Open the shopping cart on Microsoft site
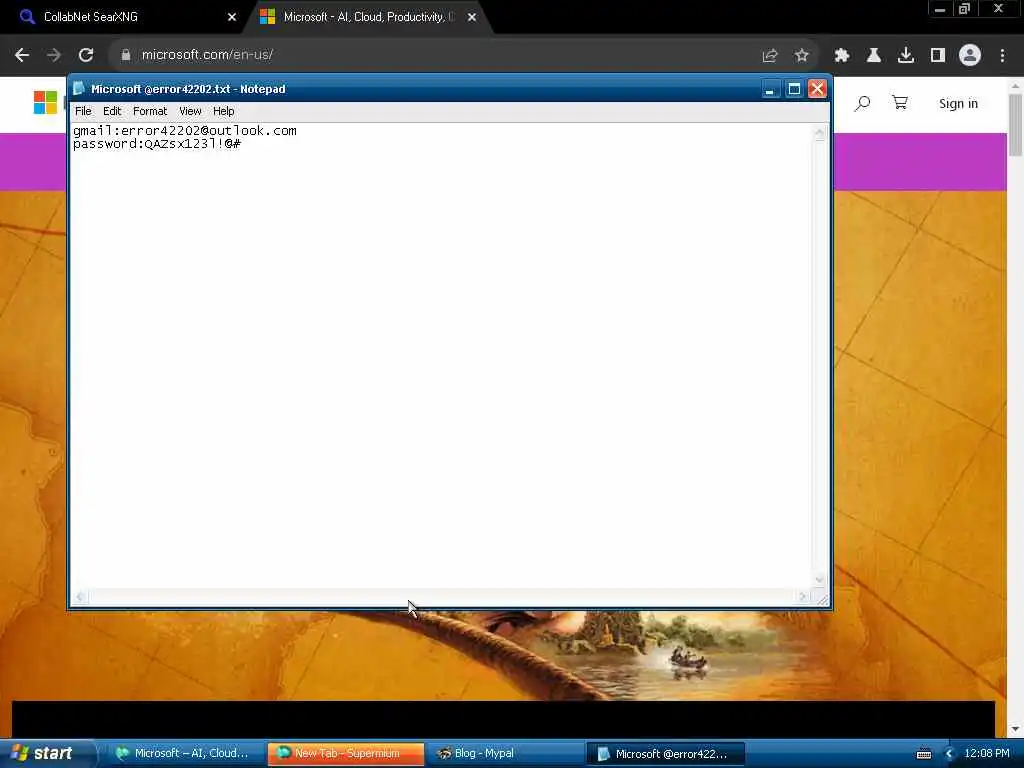Image resolution: width=1024 pixels, height=768 pixels. [900, 103]
